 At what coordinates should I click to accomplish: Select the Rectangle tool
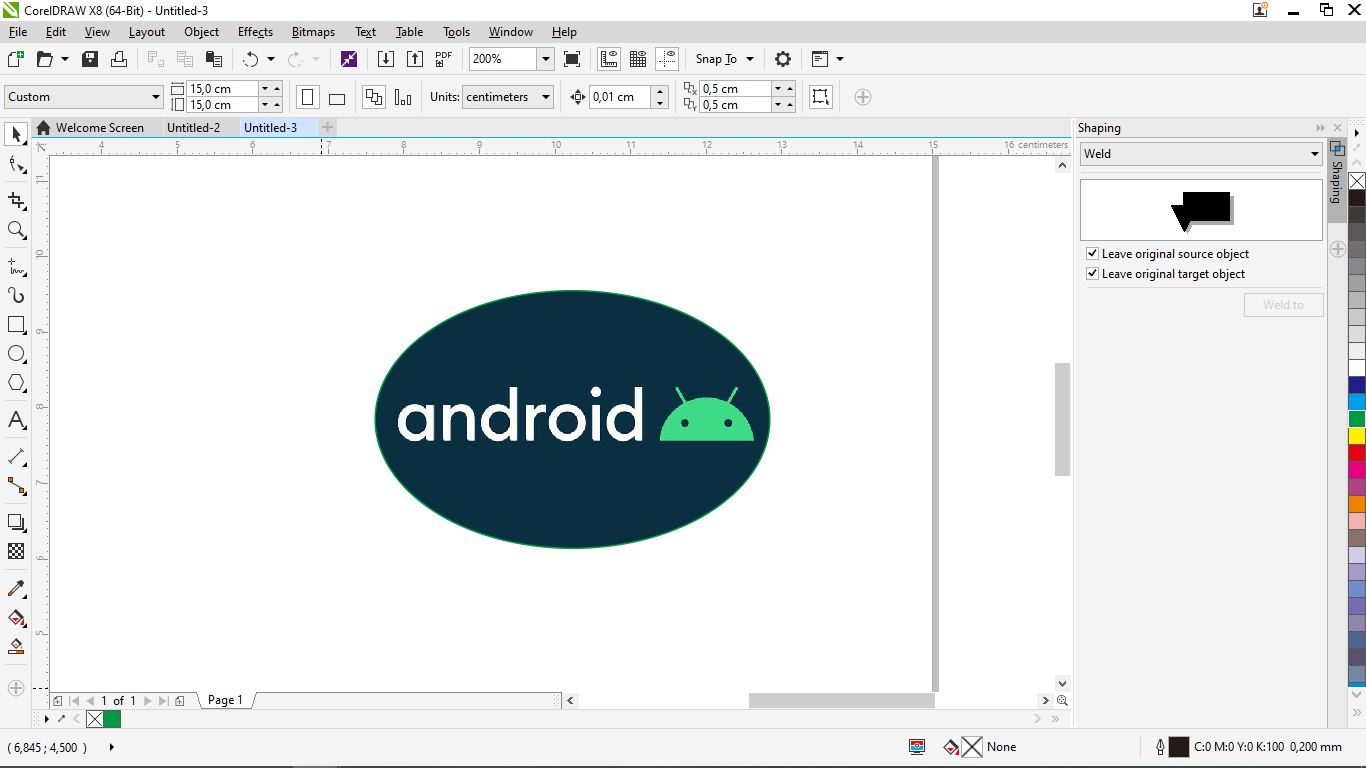pyautogui.click(x=15, y=324)
